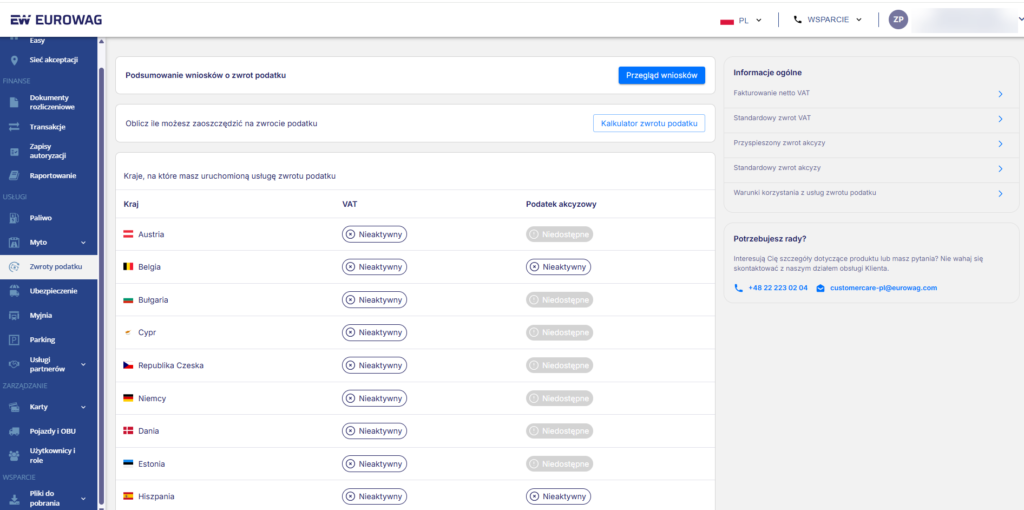Click the Karty cards icon
This screenshot has height=510, width=1024.
(x=14, y=407)
